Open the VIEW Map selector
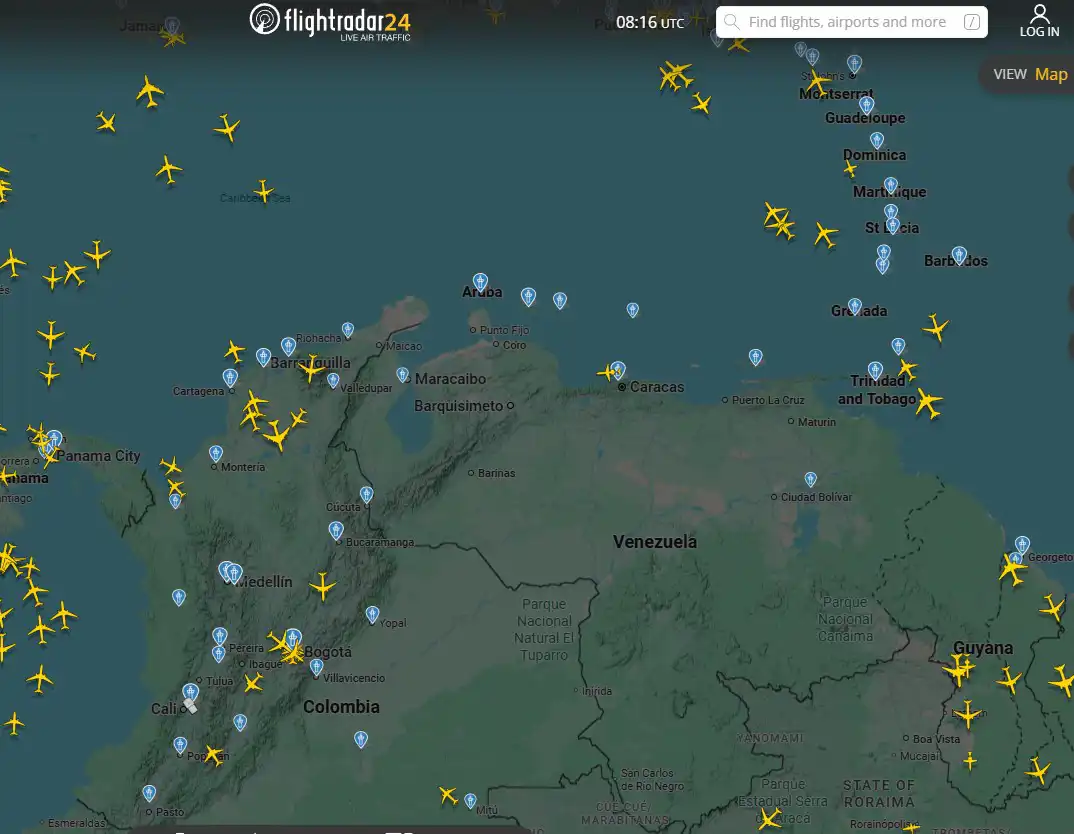Screen dimensions: 1074x834 [x=1030, y=74]
